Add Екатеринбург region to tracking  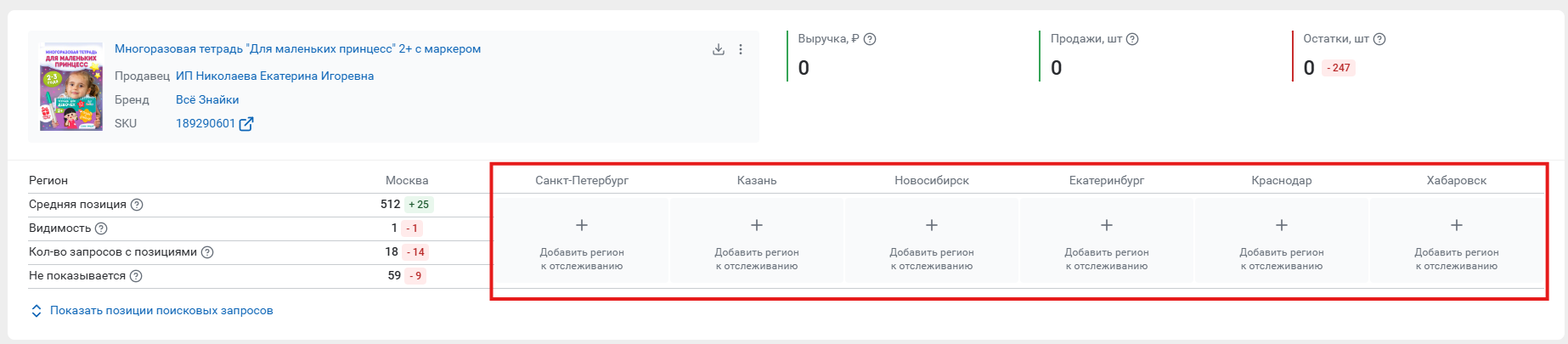click(1107, 241)
